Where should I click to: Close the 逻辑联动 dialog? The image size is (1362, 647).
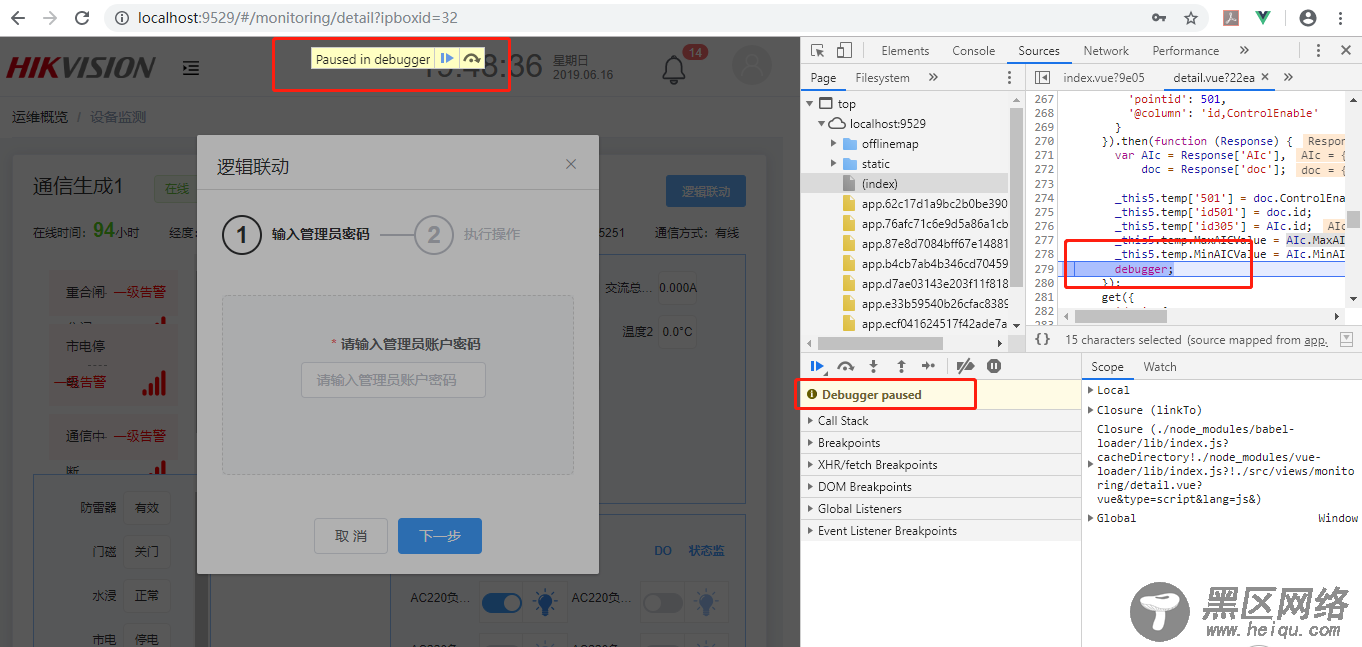pyautogui.click(x=571, y=164)
